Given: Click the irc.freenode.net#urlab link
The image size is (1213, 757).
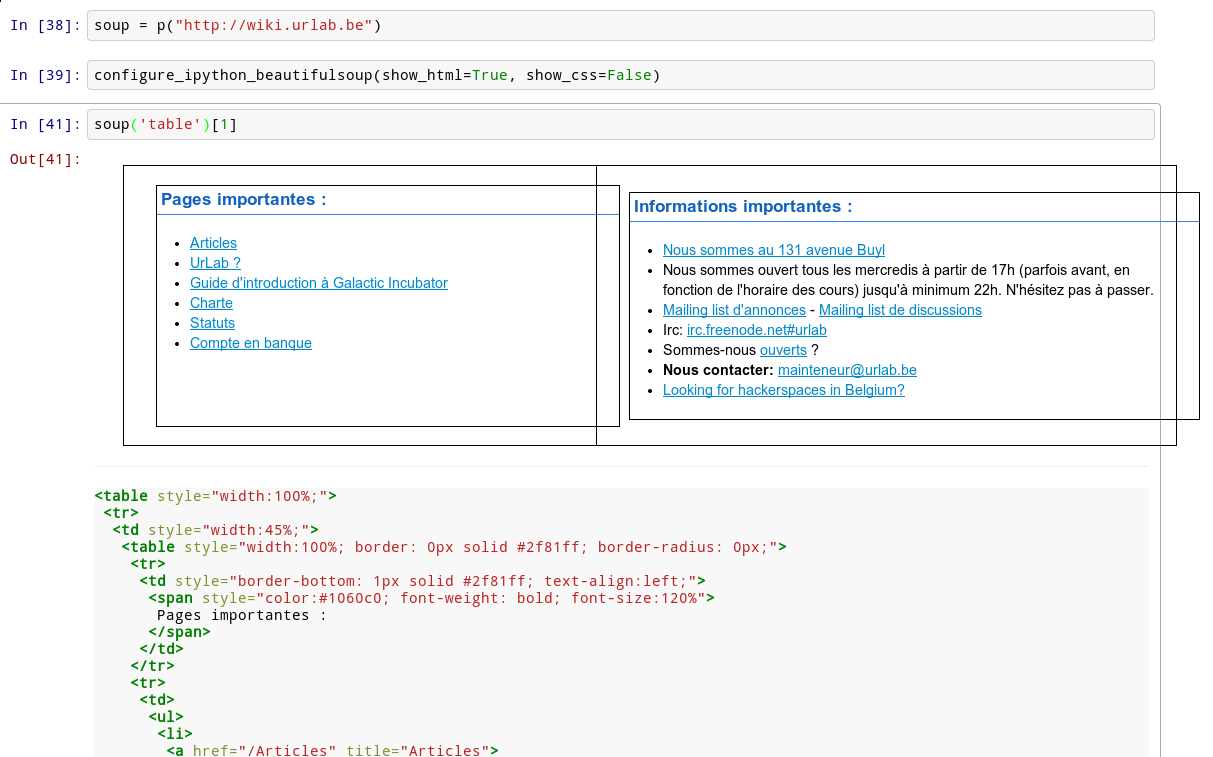Looking at the screenshot, I should [x=757, y=330].
